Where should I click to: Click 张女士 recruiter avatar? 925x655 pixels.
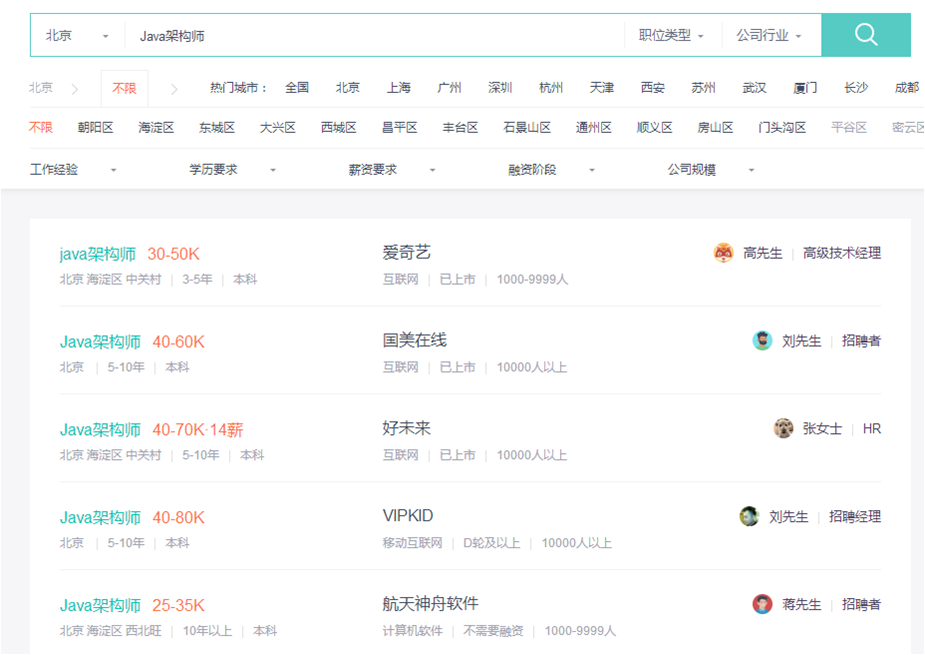pos(783,428)
